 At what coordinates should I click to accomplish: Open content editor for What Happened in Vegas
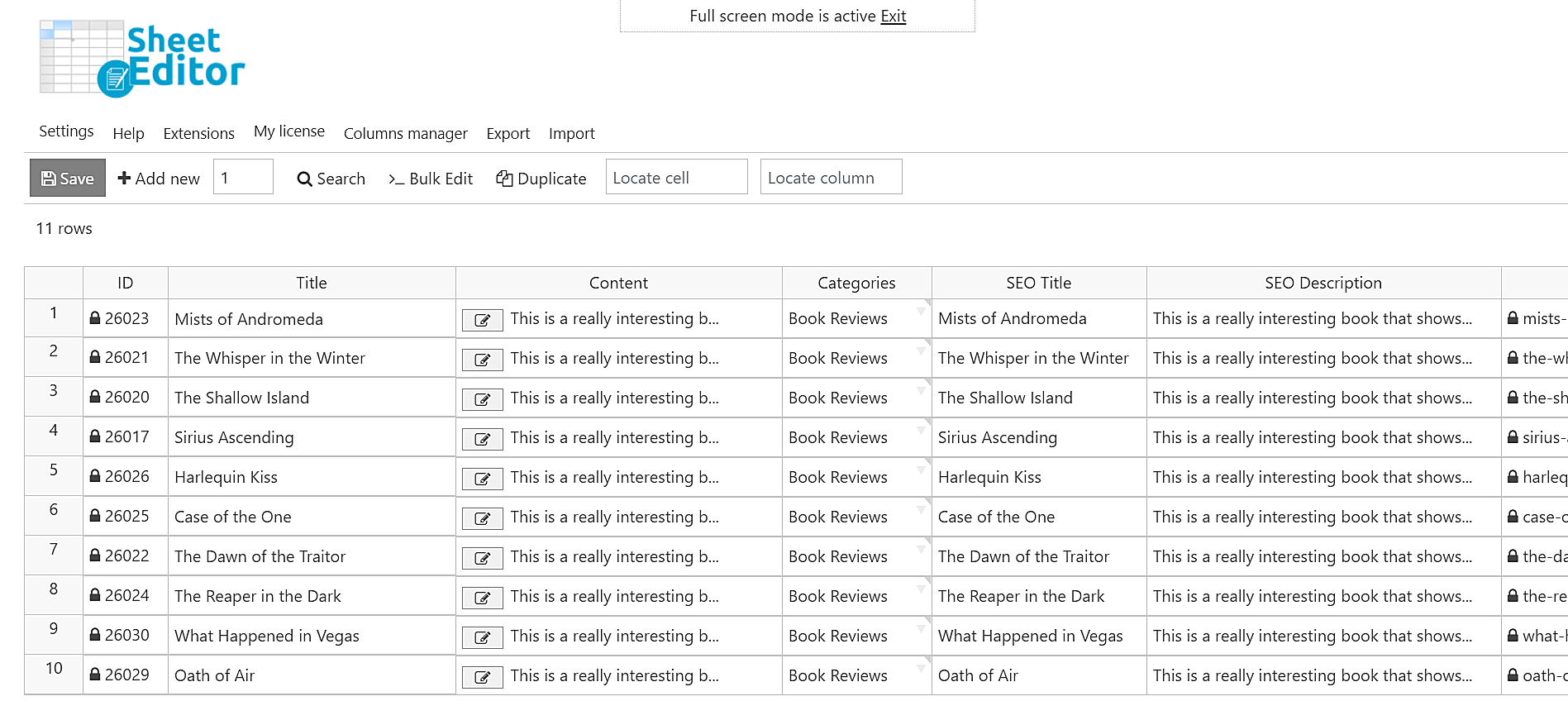(x=482, y=638)
